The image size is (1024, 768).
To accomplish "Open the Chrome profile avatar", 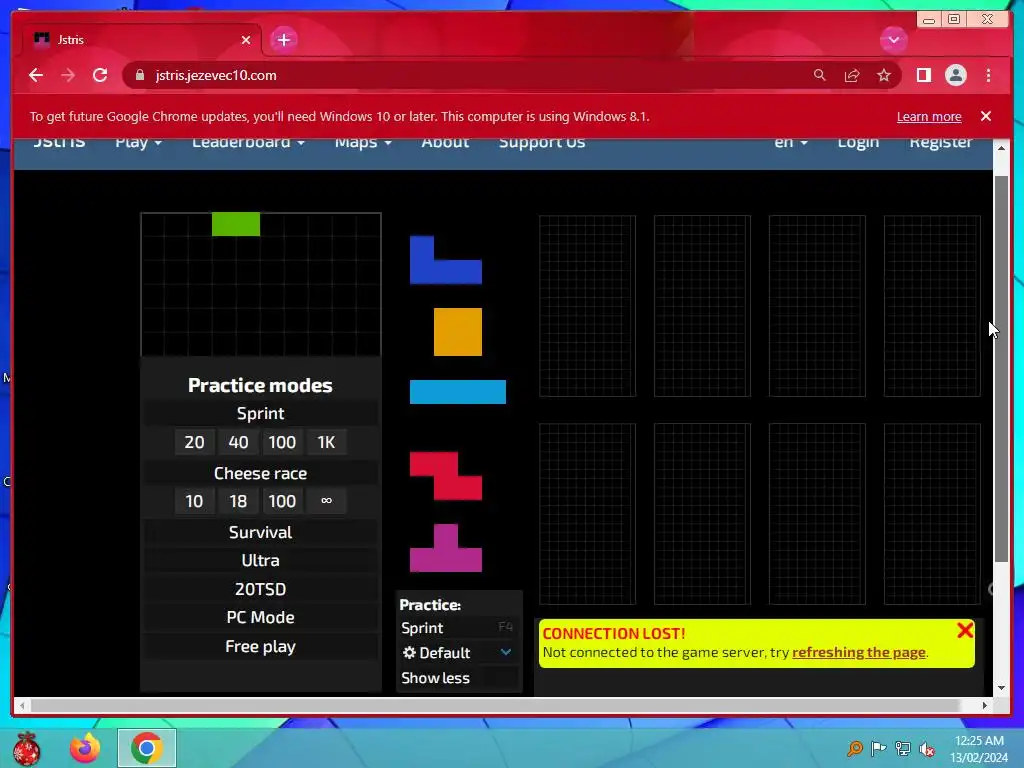I will [955, 75].
